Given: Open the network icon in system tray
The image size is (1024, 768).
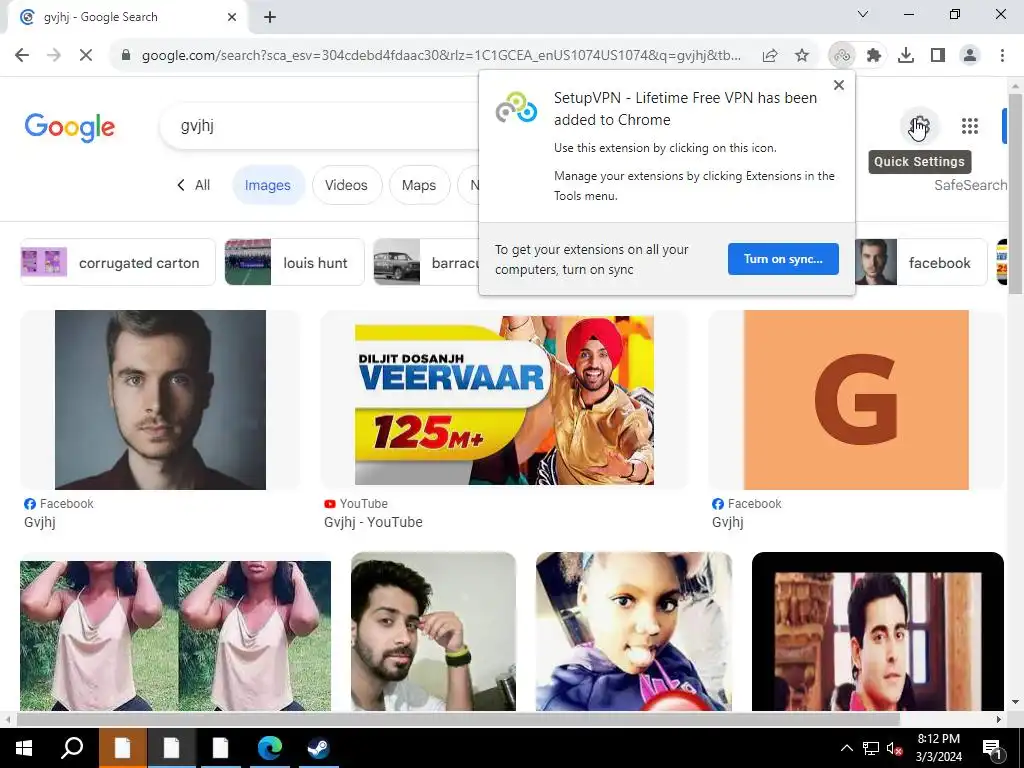Looking at the screenshot, I should [871, 748].
